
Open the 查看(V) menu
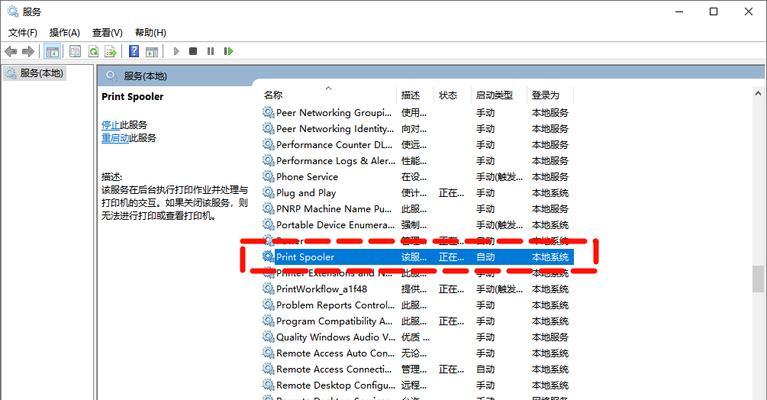(x=107, y=33)
